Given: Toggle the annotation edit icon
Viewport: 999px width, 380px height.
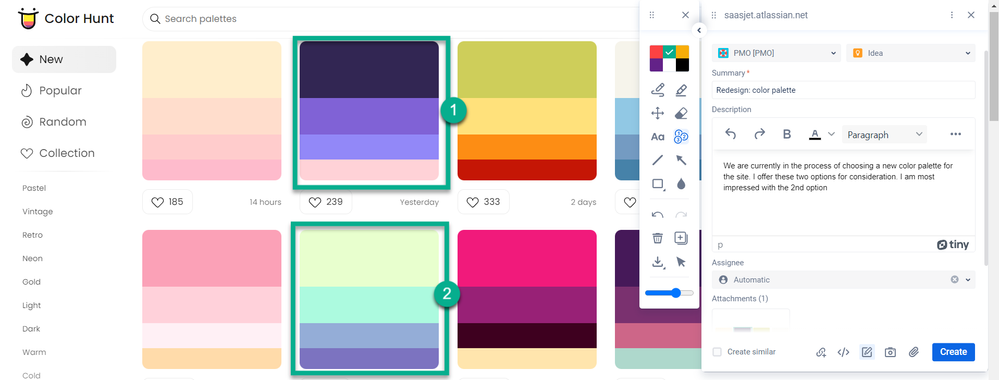Looking at the screenshot, I should pyautogui.click(x=866, y=352).
